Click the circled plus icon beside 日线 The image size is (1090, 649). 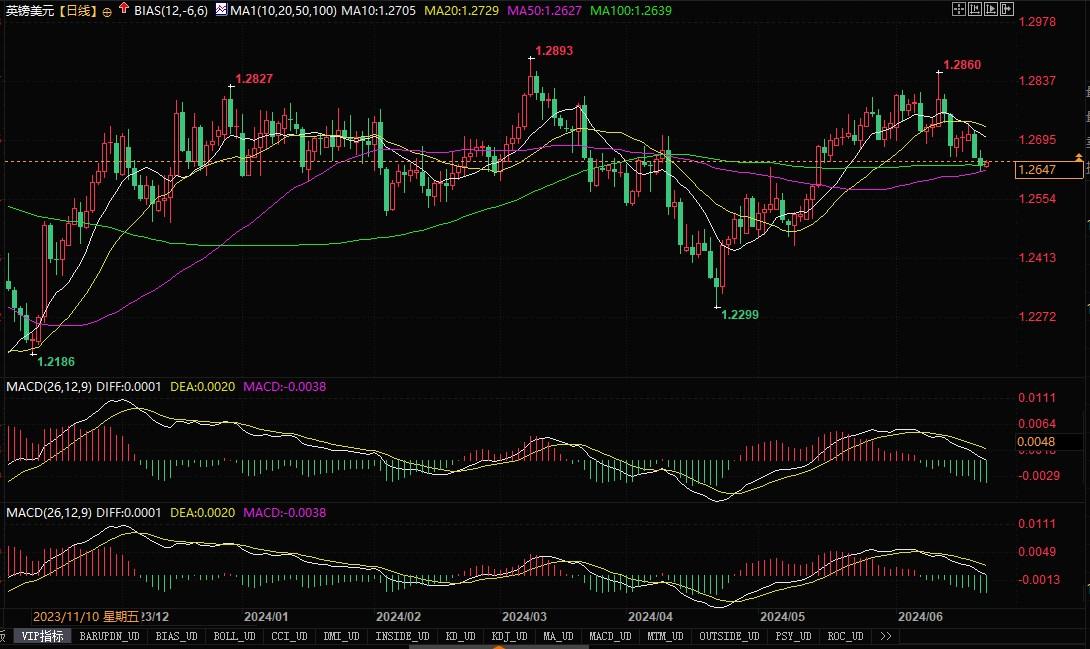106,12
